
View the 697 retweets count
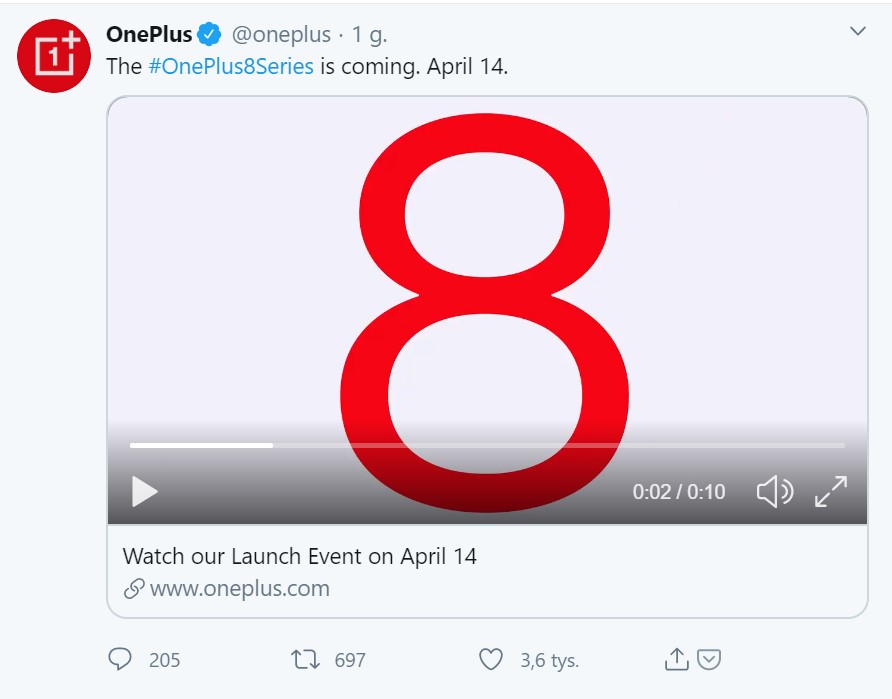point(350,660)
